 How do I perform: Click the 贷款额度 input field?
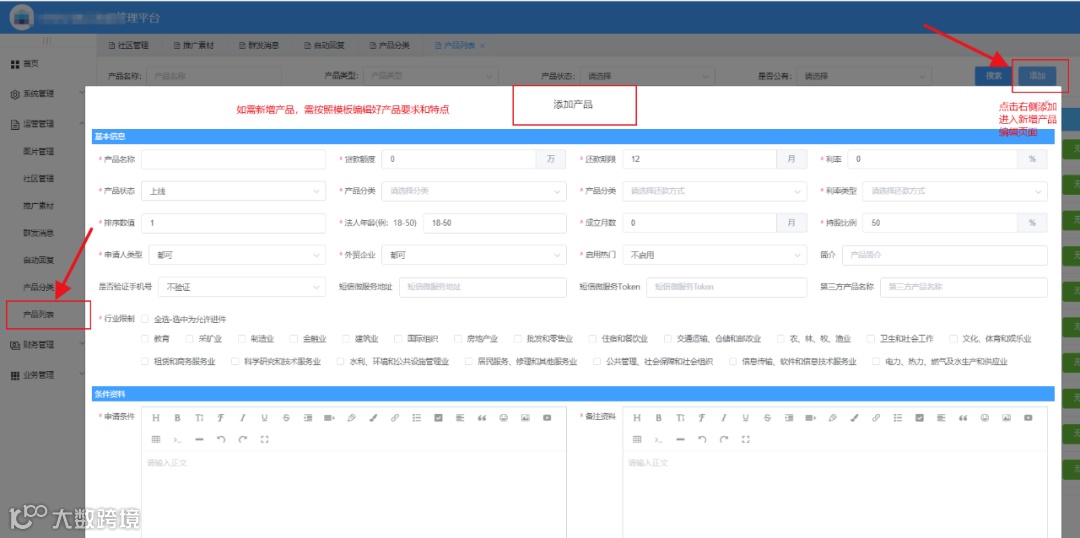pyautogui.click(x=459, y=159)
